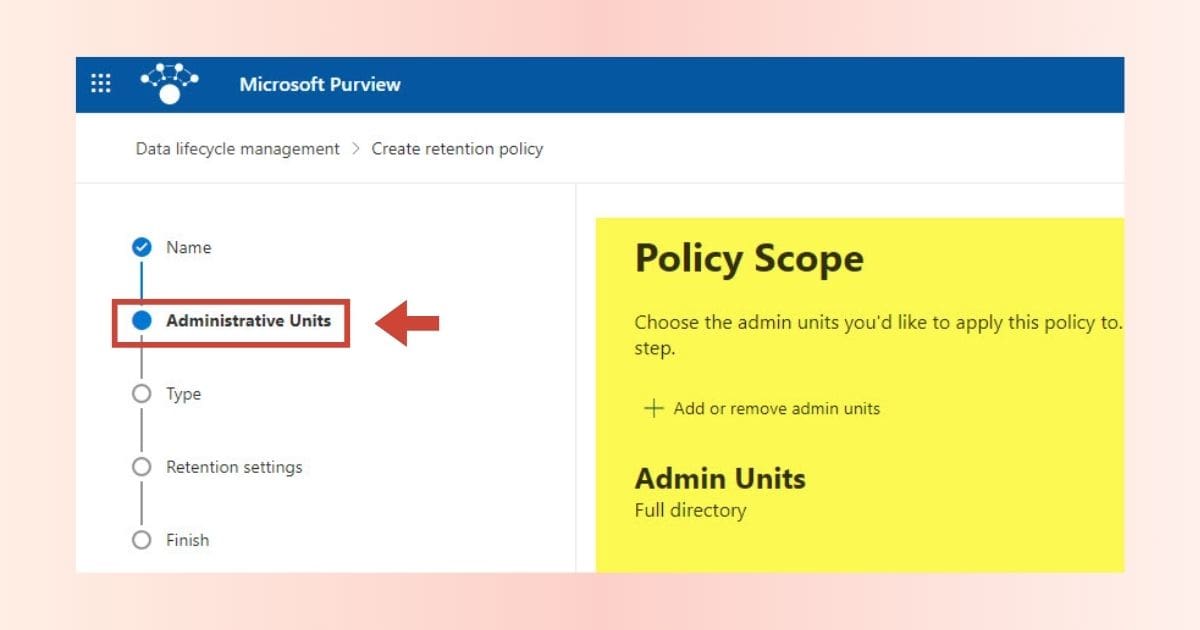The width and height of the screenshot is (1200, 630).
Task: Click the Microsoft Purview logo icon
Action: [169, 84]
